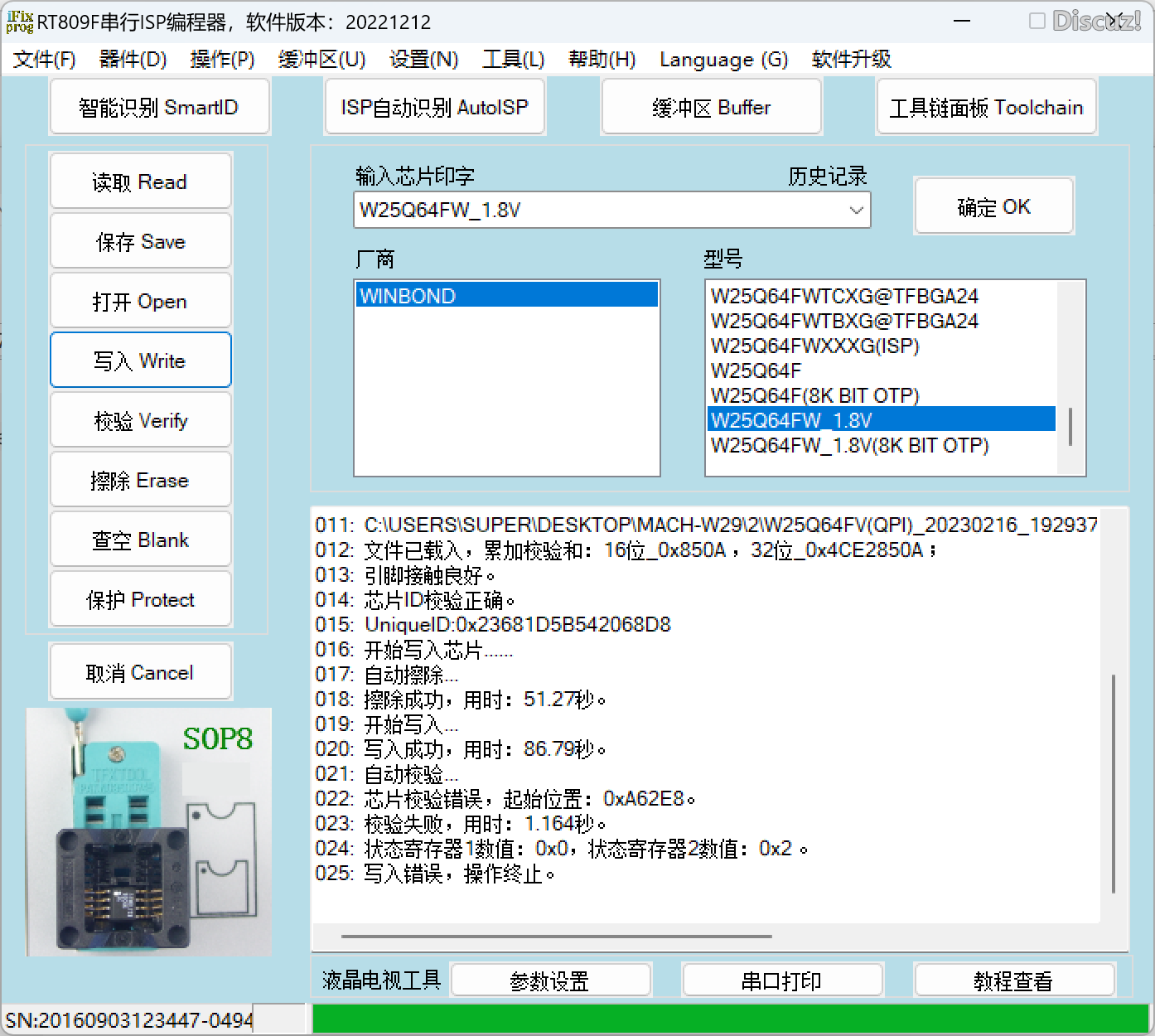
Task: Click the iFix prog app icon
Action: click(x=19, y=22)
